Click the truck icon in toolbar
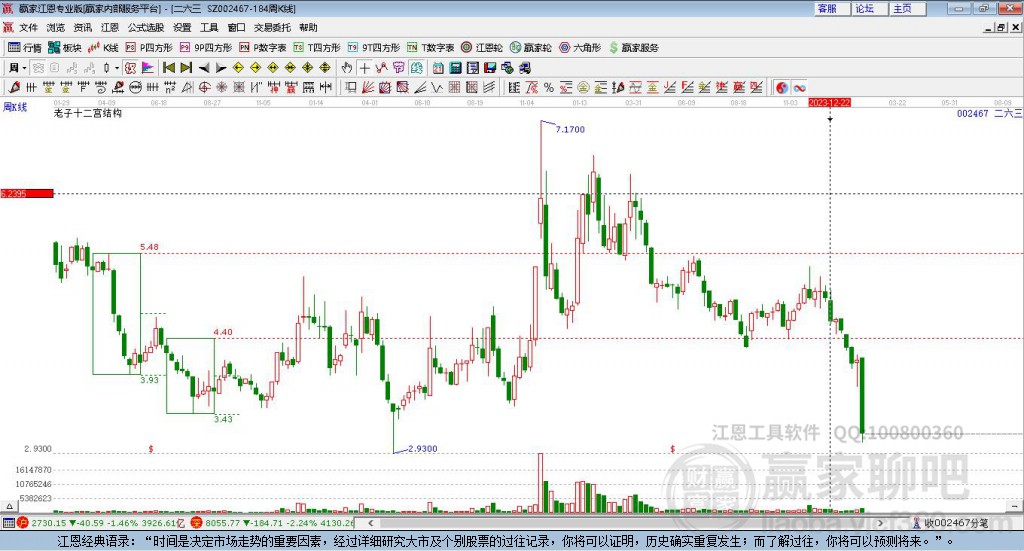This screenshot has height=551, width=1024. pos(524,68)
